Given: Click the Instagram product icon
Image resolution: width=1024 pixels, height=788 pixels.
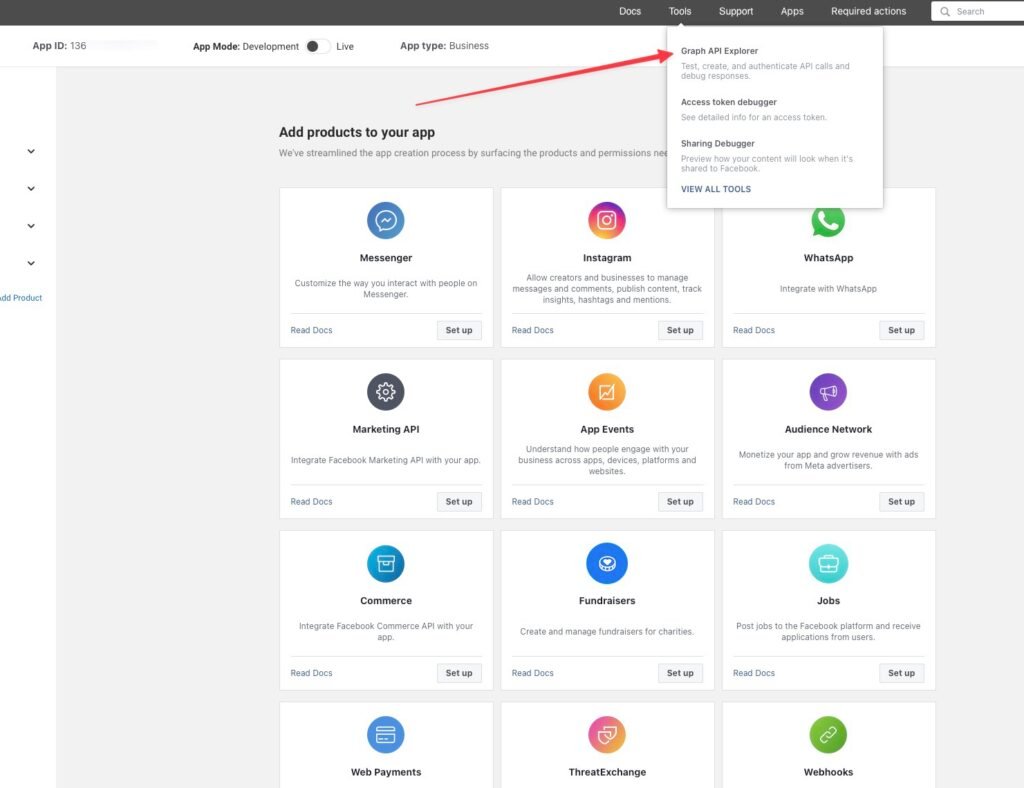Looking at the screenshot, I should [607, 221].
